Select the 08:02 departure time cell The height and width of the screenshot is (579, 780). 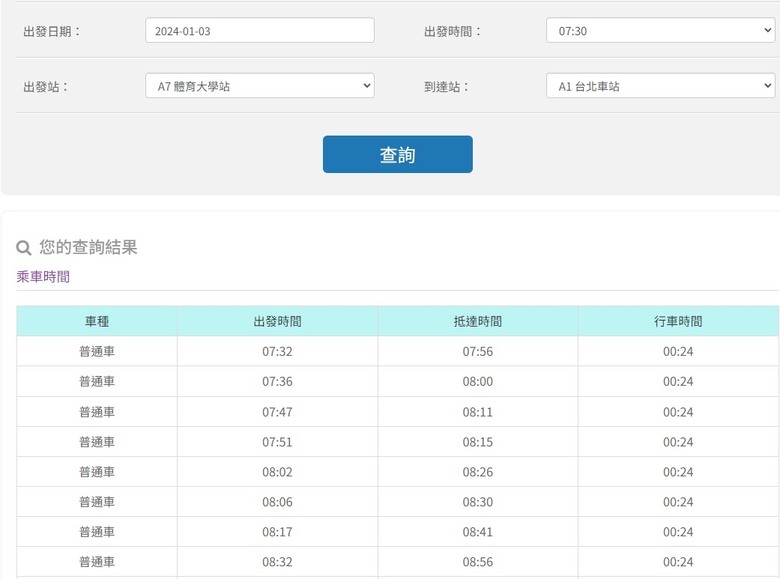click(277, 472)
